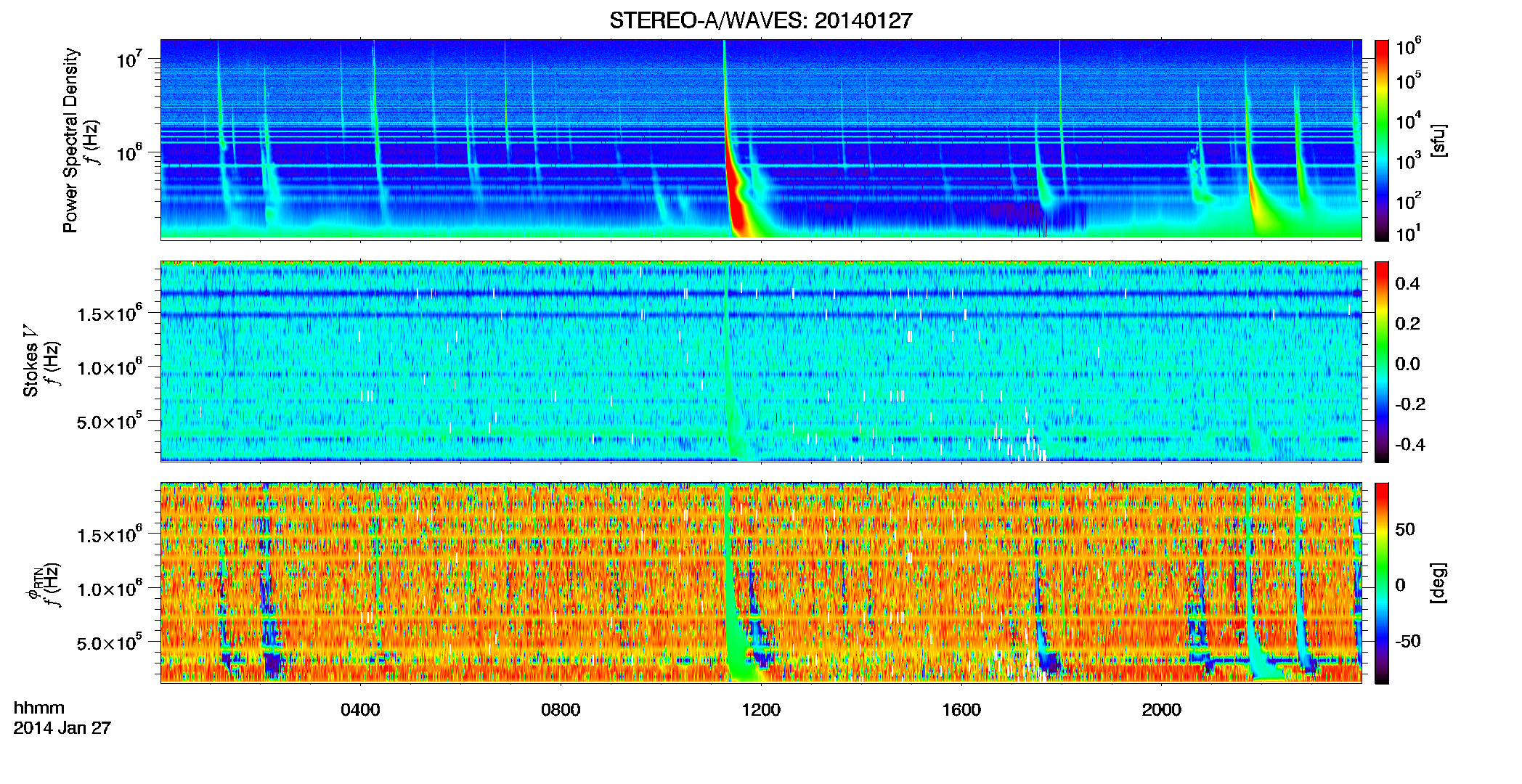Click the degrees colorbar beside the φ RTN panel
The width and height of the screenshot is (1522, 784).
(x=1382, y=583)
